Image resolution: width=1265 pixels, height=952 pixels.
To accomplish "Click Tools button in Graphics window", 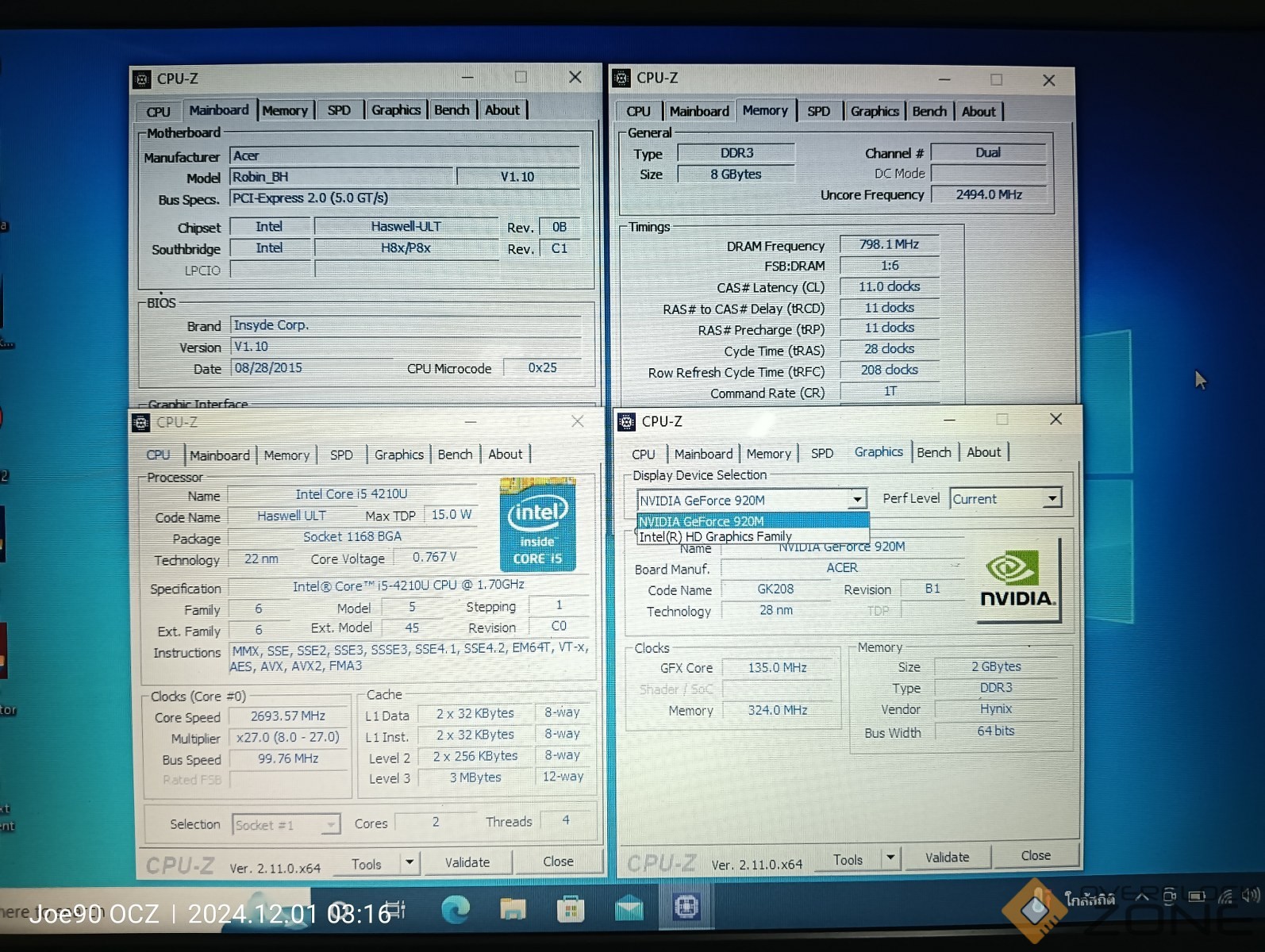I will click(x=848, y=859).
